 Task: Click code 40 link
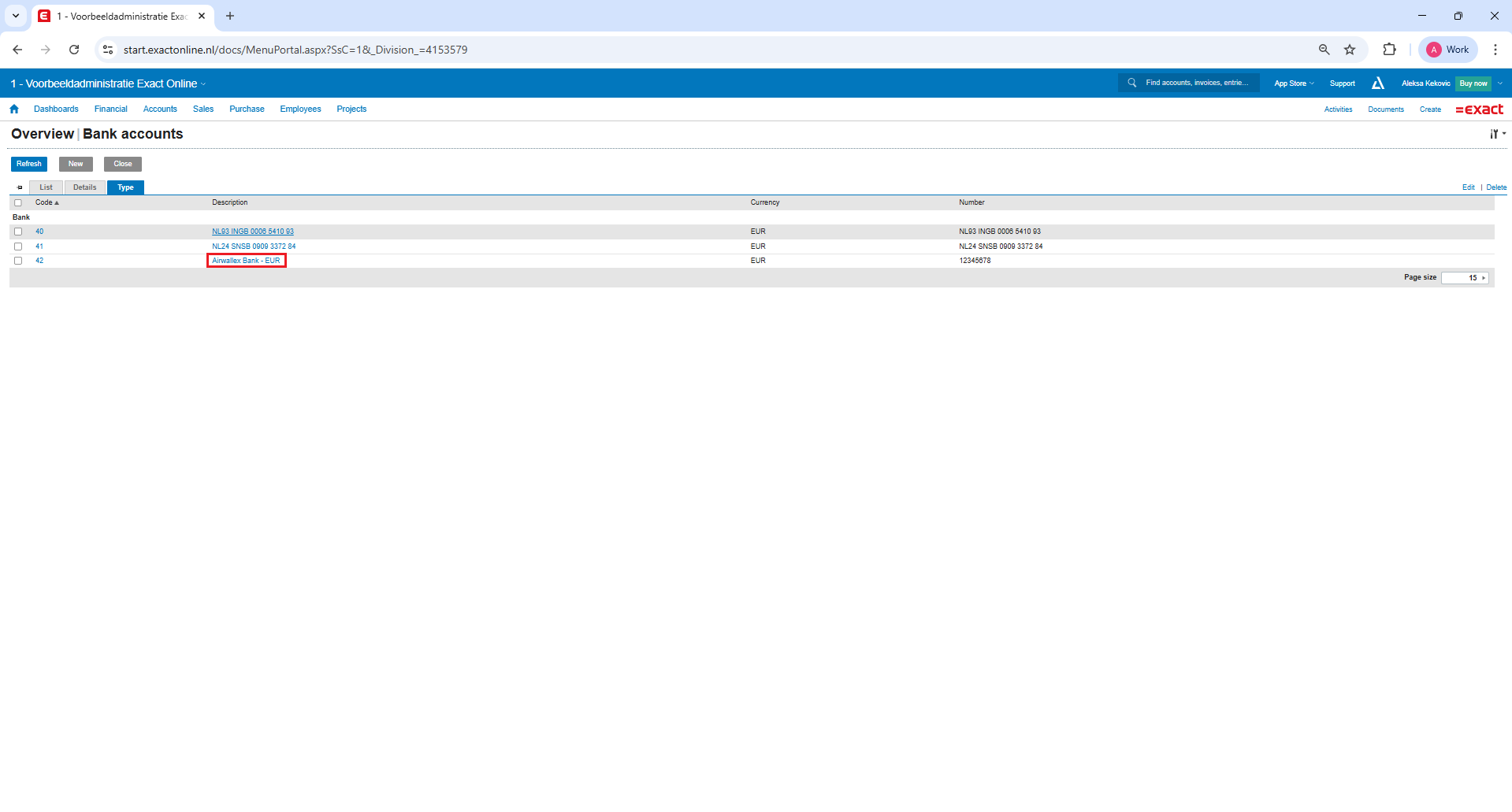[x=39, y=232]
